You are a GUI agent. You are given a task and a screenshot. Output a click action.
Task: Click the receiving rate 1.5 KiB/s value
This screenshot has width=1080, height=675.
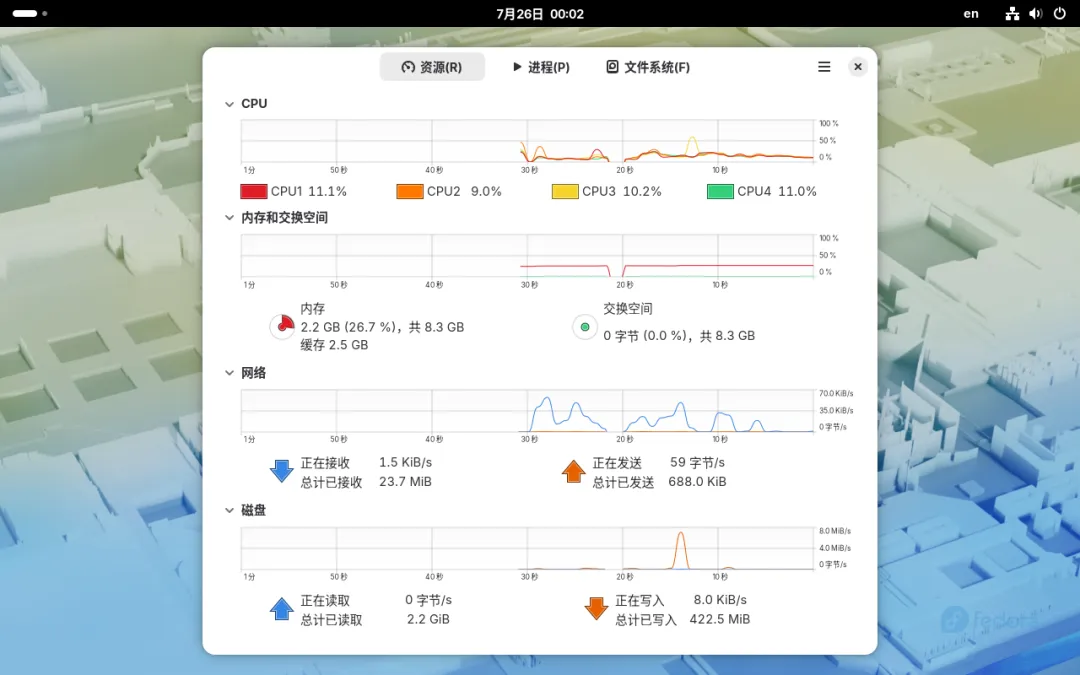coord(406,462)
